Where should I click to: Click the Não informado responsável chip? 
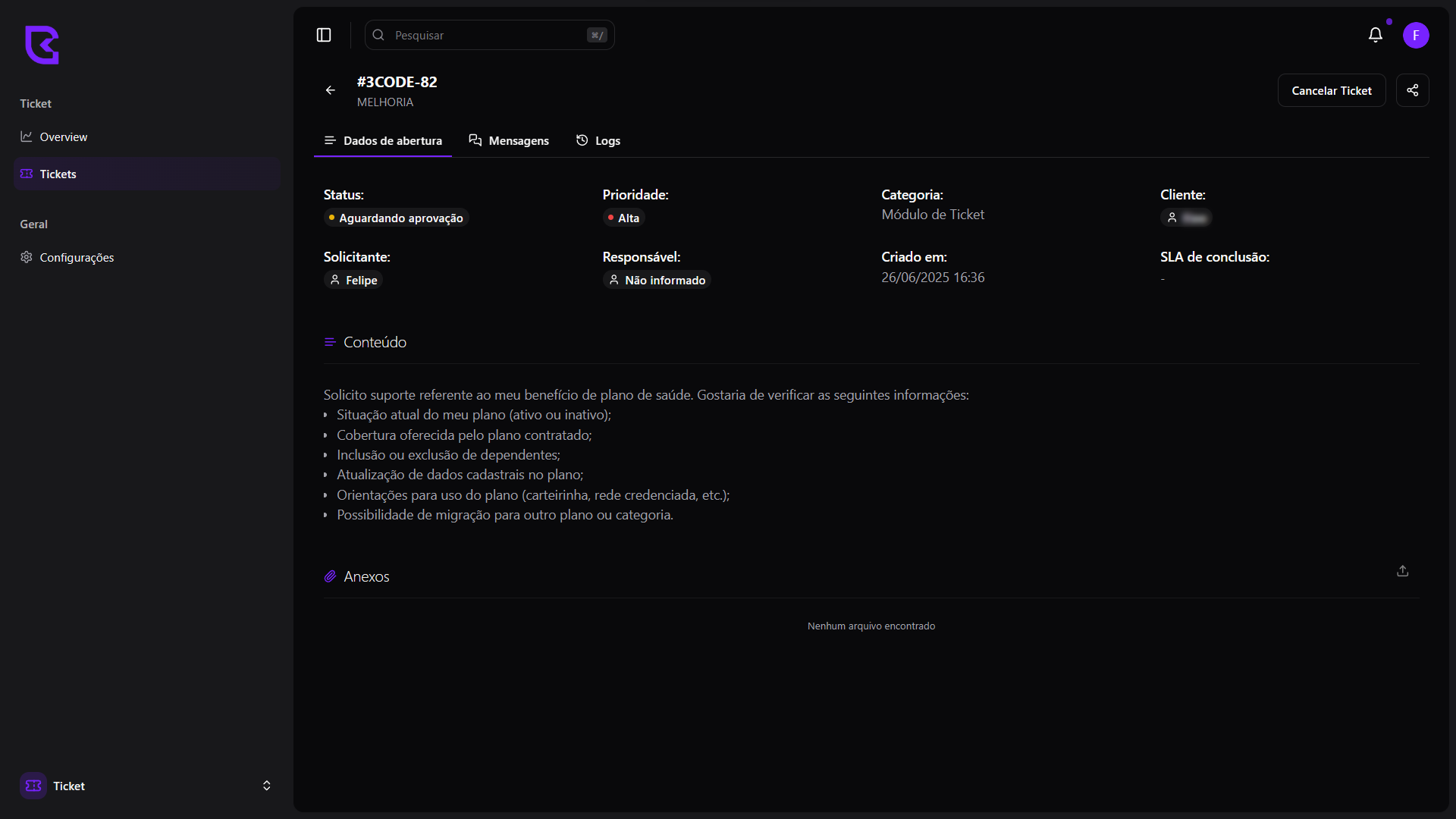[x=657, y=281]
